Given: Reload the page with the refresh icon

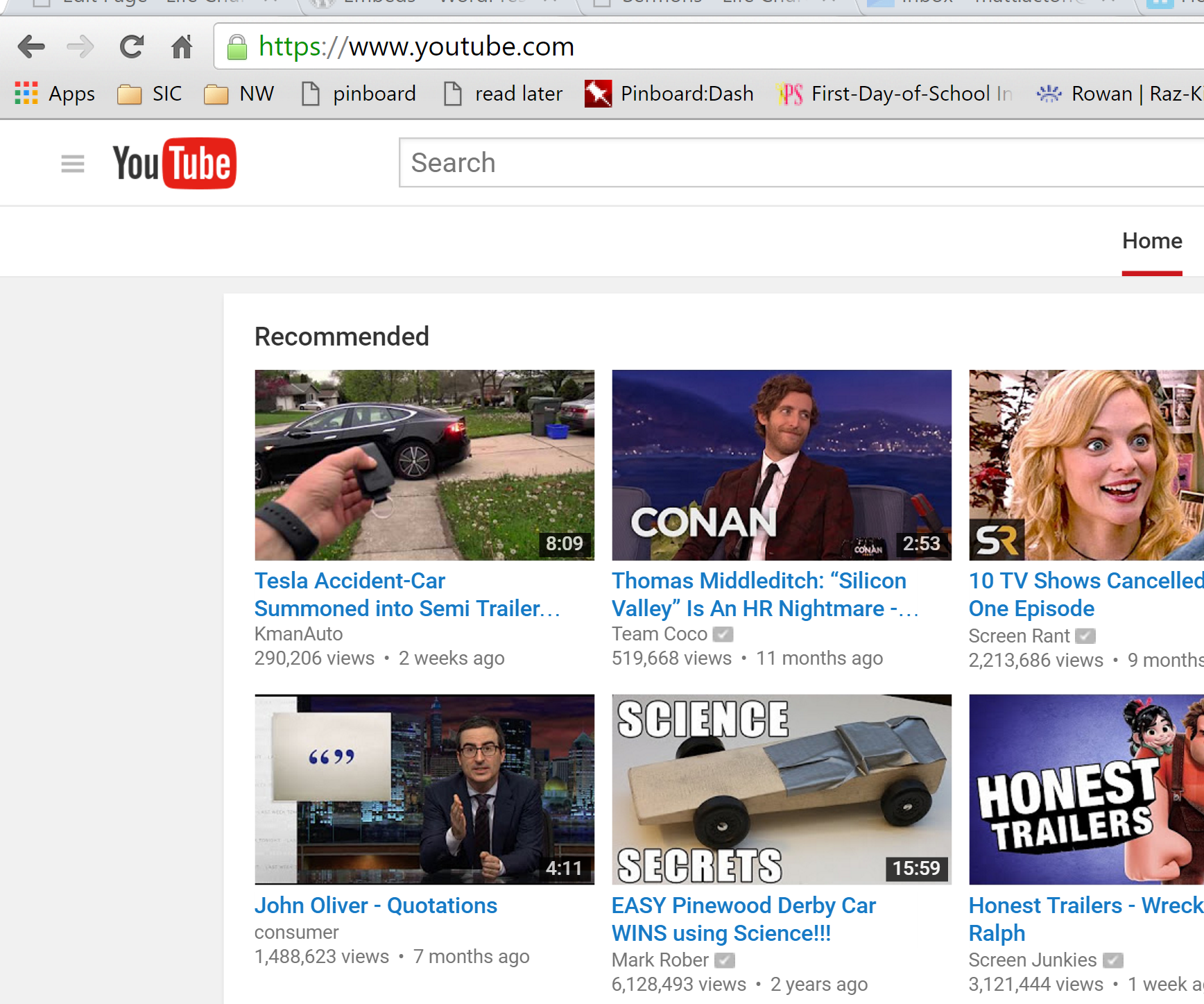Looking at the screenshot, I should coord(131,47).
